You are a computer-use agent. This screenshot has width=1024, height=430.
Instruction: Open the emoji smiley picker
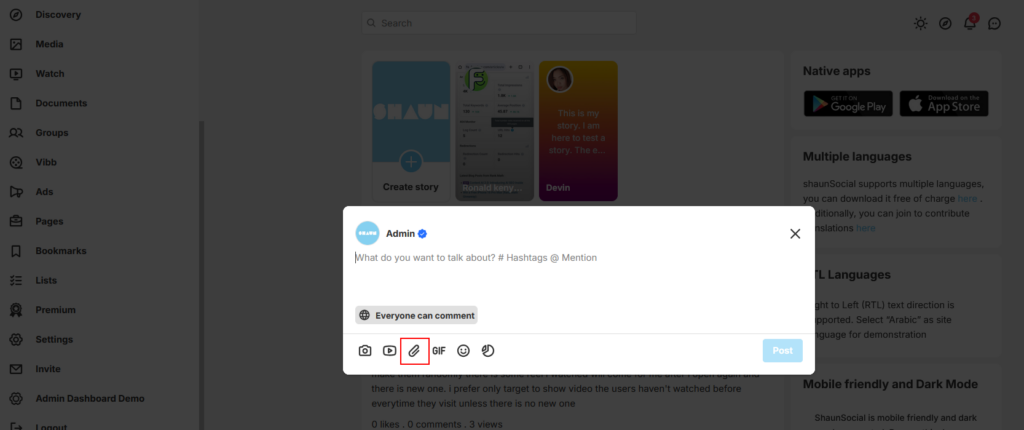click(464, 351)
